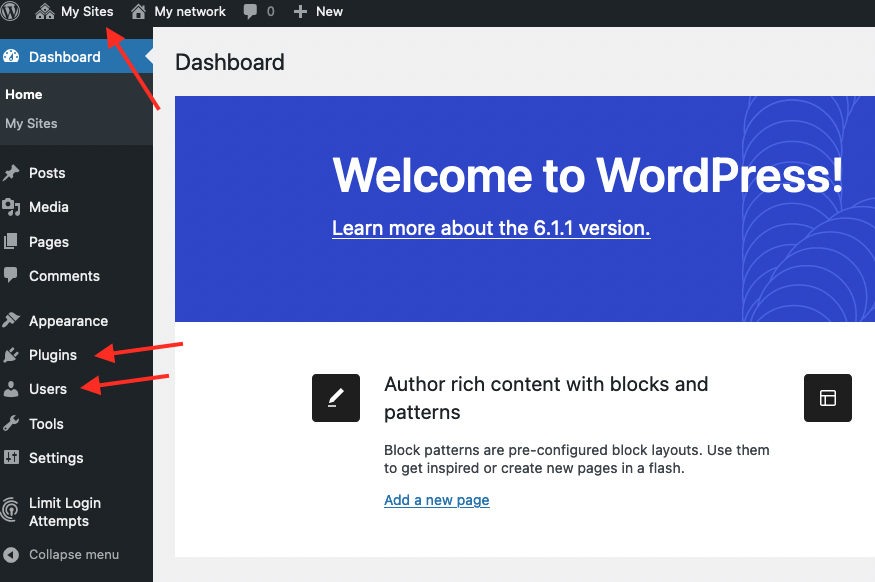Click the pencil edit icon tile
This screenshot has width=875, height=582.
click(336, 398)
